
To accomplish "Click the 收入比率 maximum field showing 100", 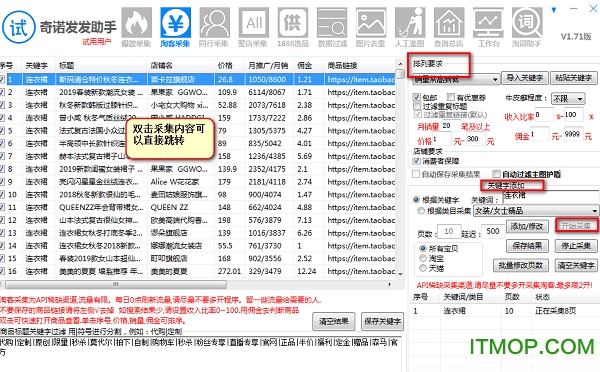I will [573, 115].
